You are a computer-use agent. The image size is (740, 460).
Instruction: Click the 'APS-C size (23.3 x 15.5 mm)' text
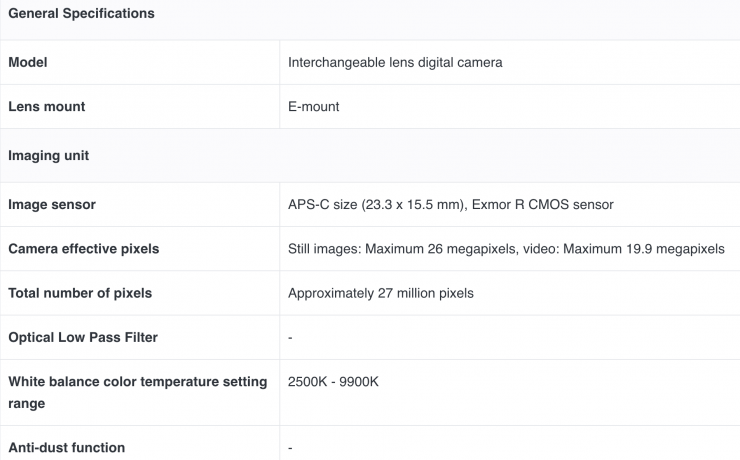tap(373, 204)
